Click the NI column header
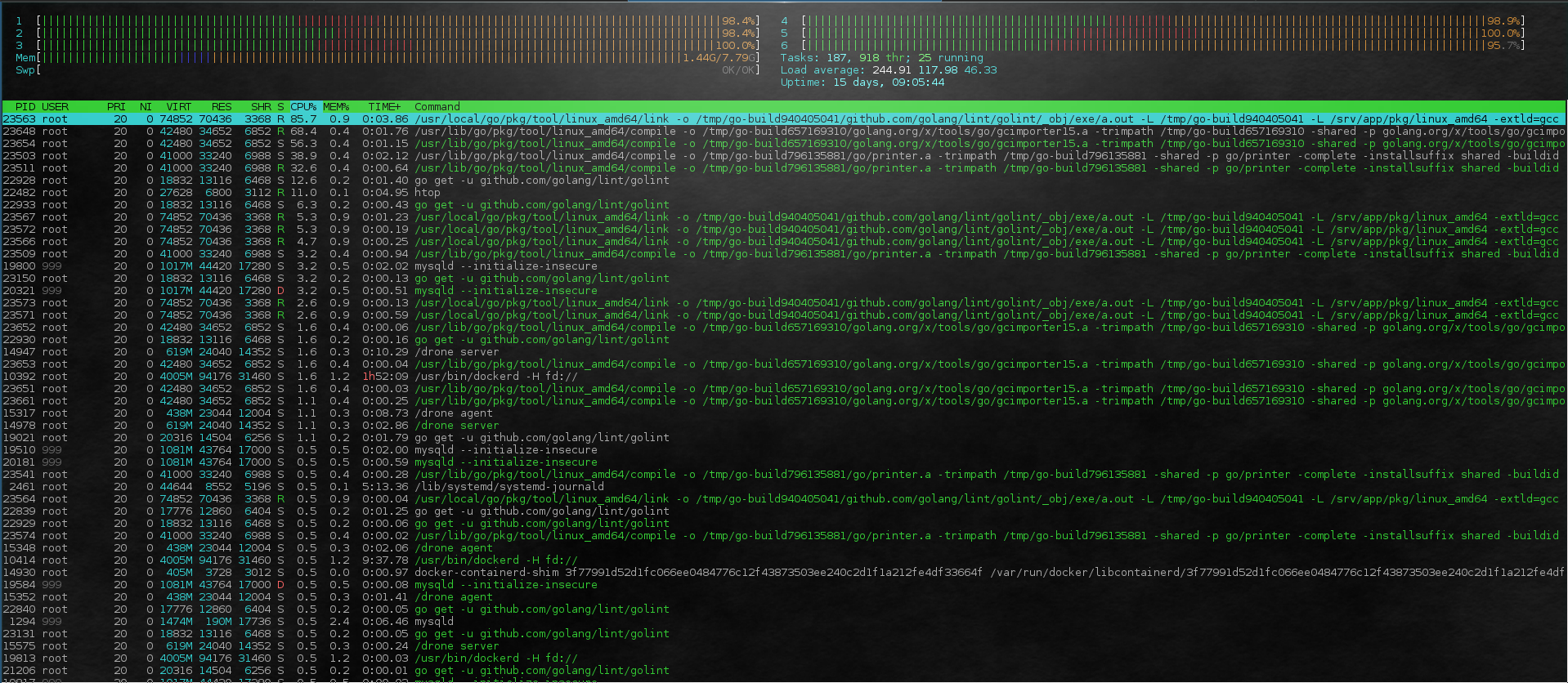 (146, 107)
